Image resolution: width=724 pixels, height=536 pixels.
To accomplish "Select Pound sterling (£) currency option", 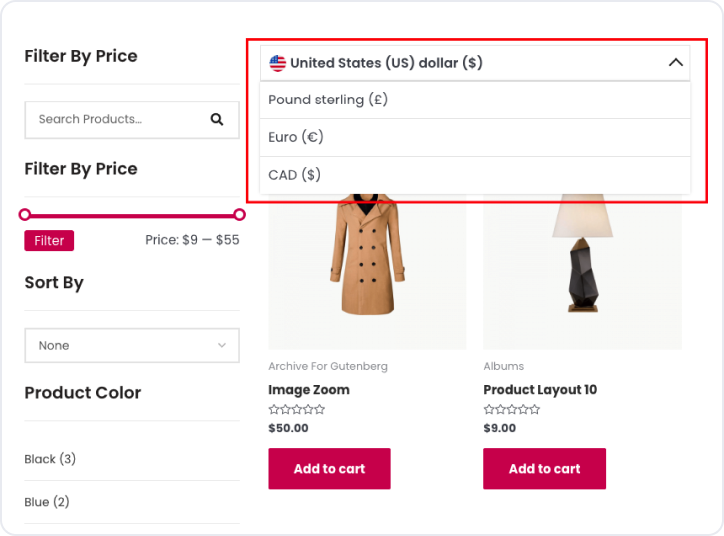I will (328, 100).
